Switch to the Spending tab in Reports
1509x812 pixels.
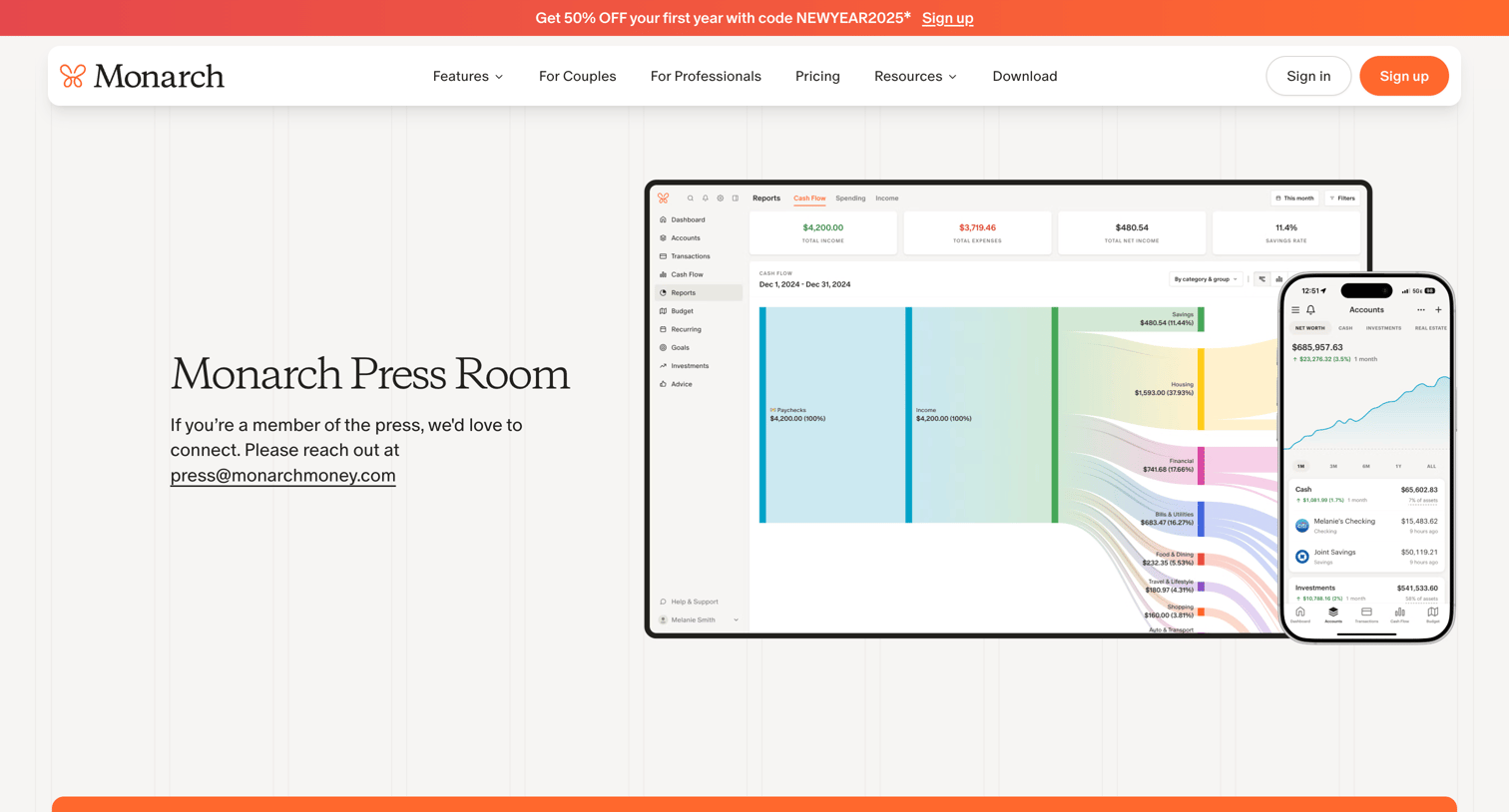pyautogui.click(x=850, y=199)
